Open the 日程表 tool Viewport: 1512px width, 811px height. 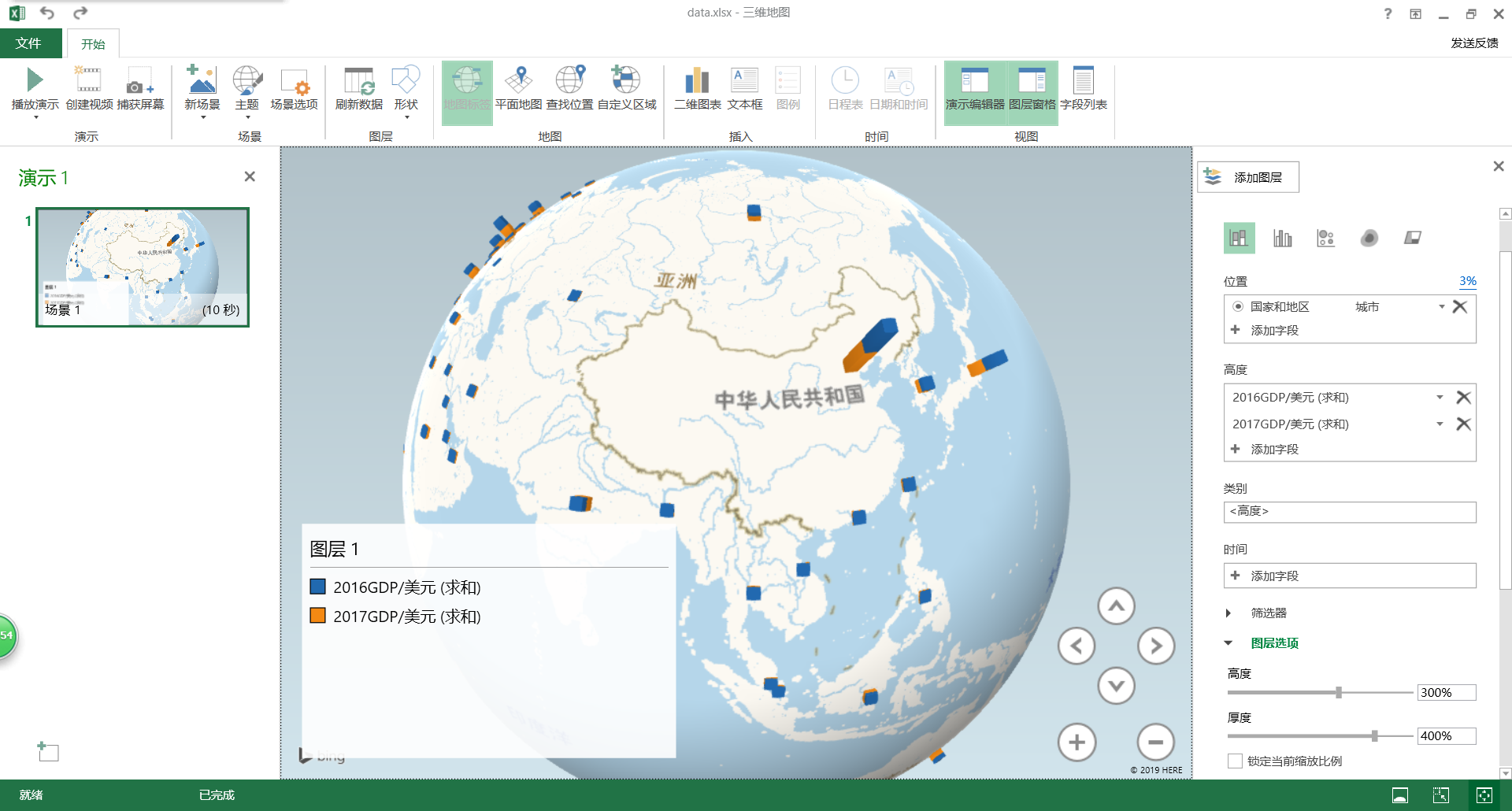tap(845, 88)
